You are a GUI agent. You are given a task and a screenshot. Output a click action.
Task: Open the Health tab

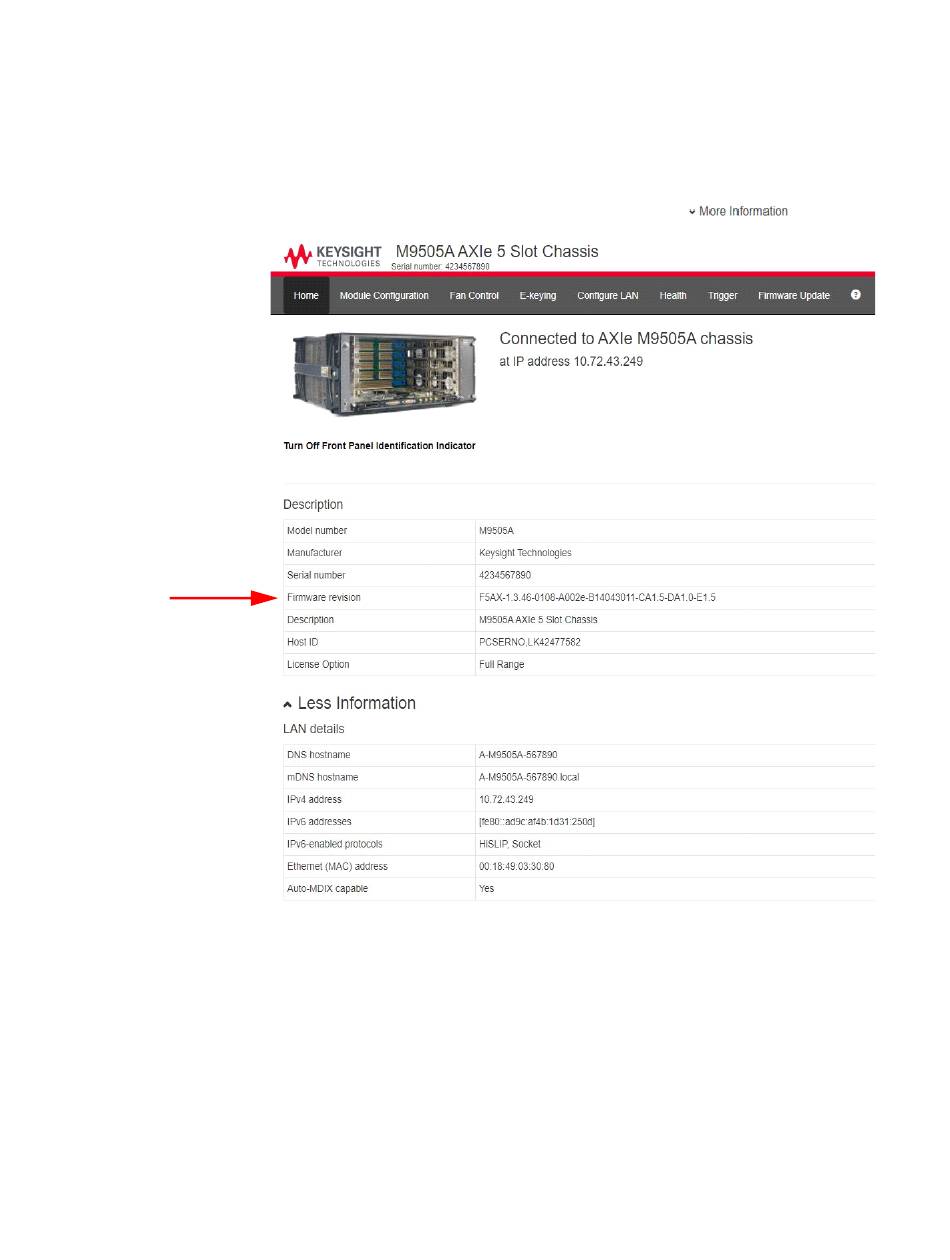(673, 296)
